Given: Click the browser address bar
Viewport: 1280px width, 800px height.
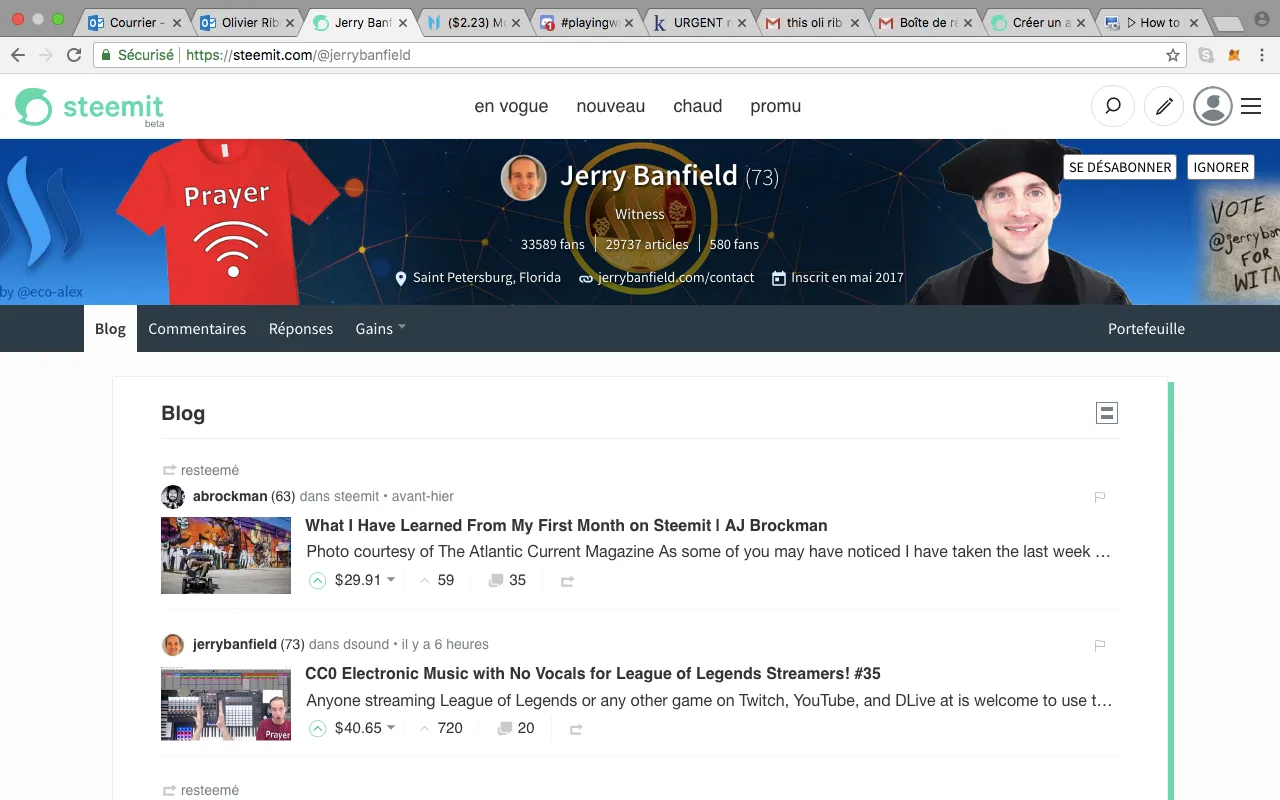Looking at the screenshot, I should (x=640, y=55).
